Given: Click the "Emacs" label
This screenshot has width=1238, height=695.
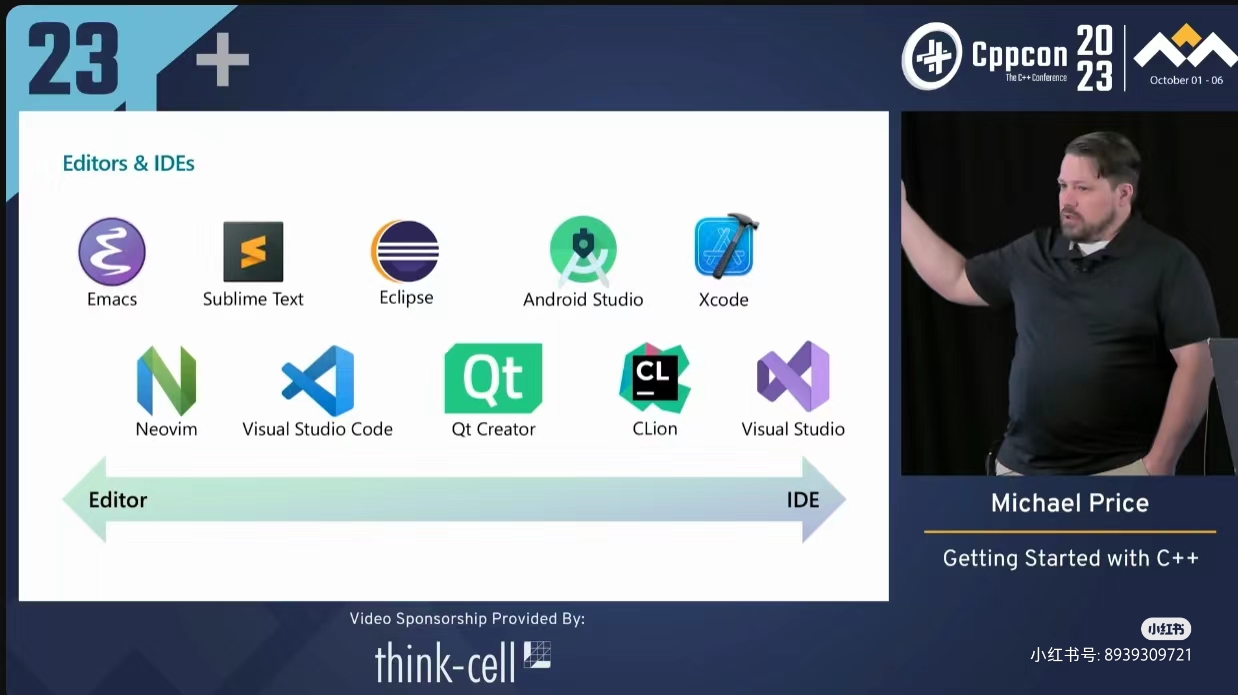Looking at the screenshot, I should (112, 299).
